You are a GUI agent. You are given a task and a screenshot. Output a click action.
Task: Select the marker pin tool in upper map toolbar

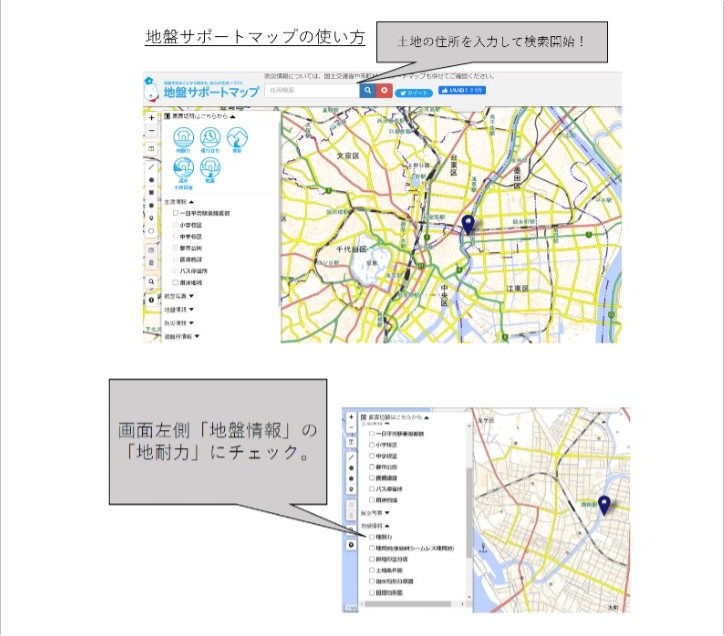pos(151,218)
